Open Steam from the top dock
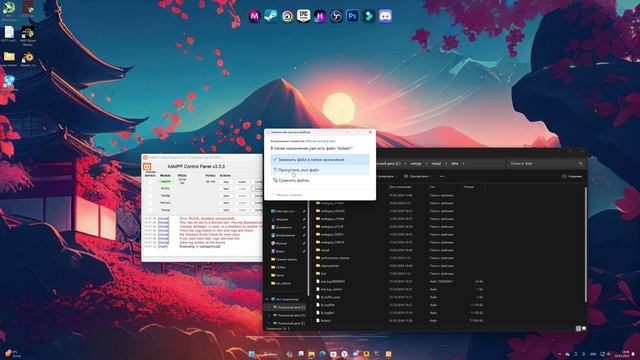 click(x=271, y=16)
